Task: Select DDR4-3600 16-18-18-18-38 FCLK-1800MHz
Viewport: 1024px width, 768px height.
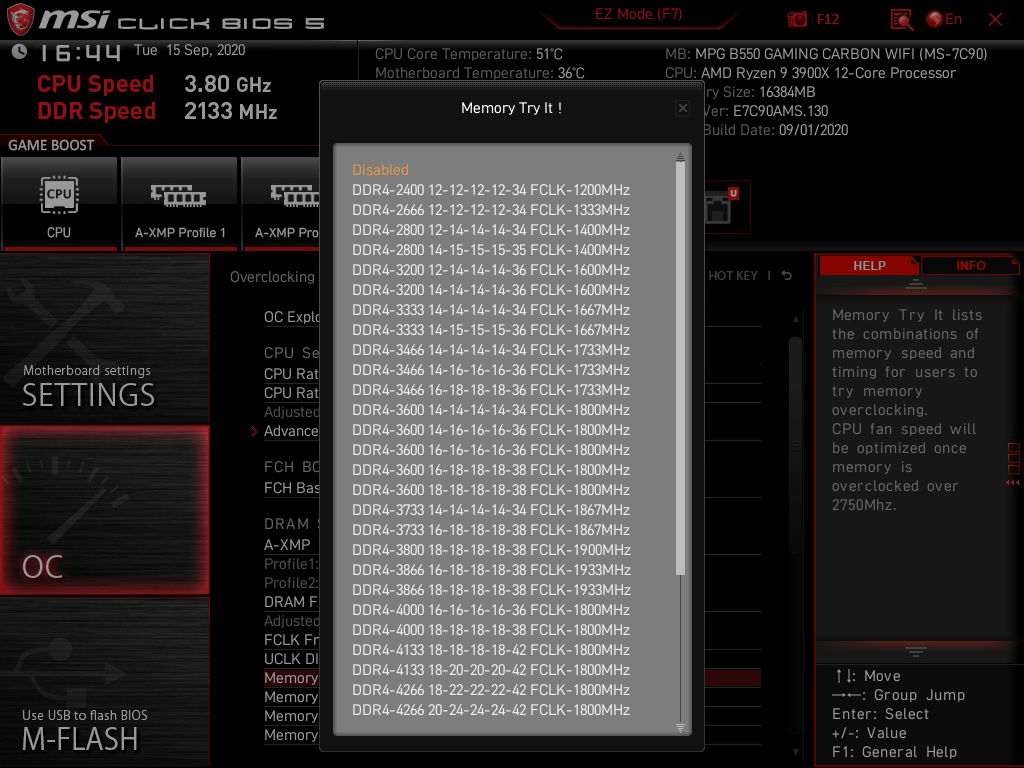Action: (x=490, y=470)
